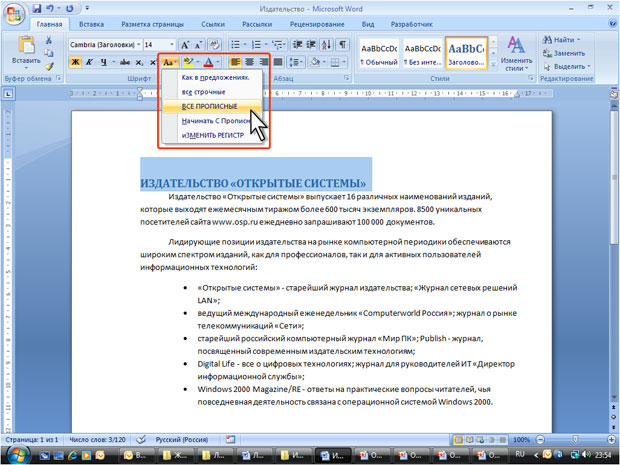Apply the red font color button
The height and width of the screenshot is (465, 620).
point(208,62)
